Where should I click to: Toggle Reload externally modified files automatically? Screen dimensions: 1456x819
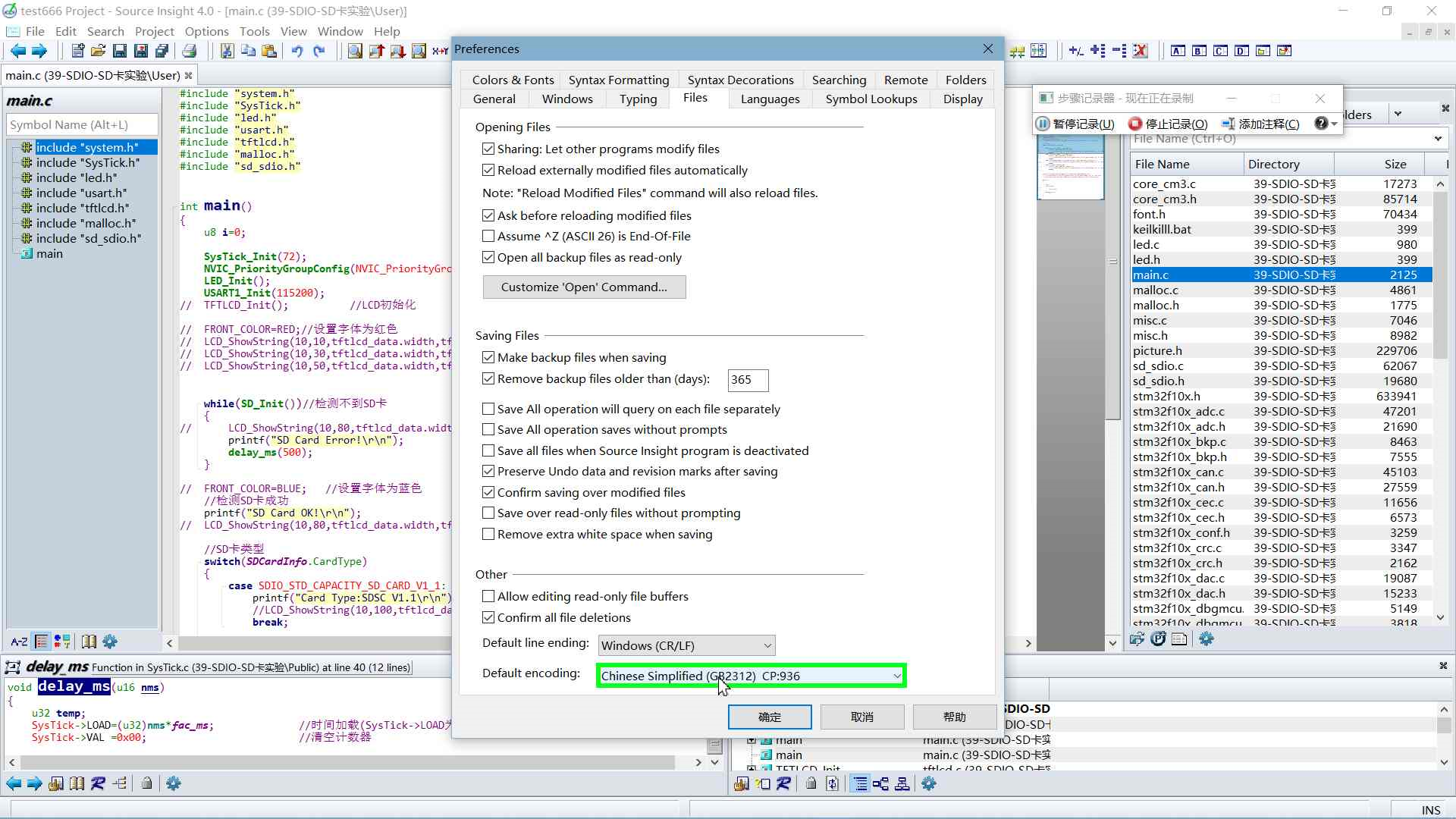click(488, 171)
